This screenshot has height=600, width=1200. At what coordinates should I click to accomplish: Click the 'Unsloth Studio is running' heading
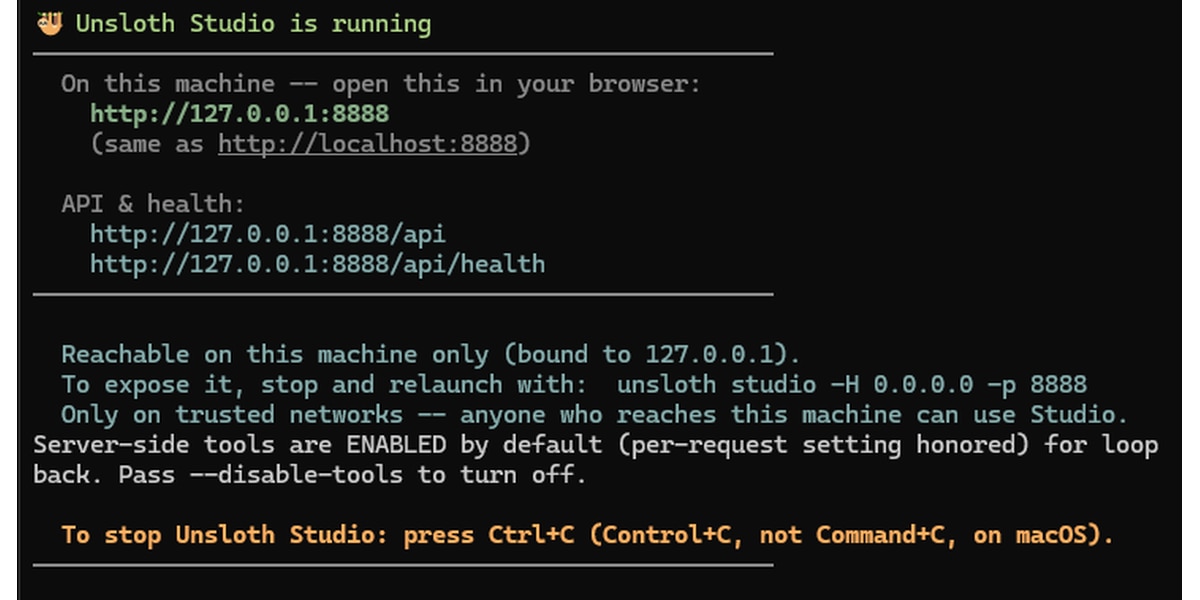click(254, 23)
